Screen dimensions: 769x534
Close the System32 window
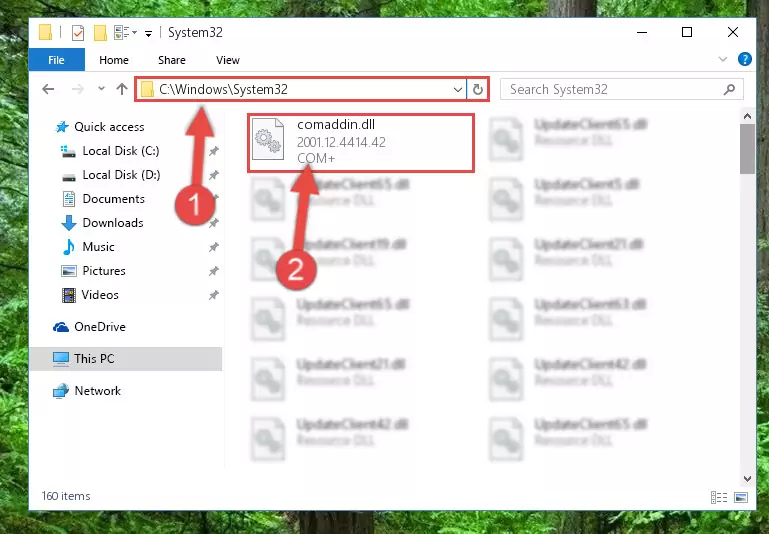[733, 32]
